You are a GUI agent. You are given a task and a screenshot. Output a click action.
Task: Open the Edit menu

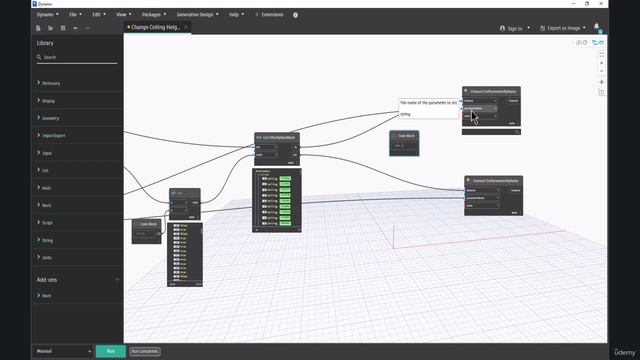[99, 15]
